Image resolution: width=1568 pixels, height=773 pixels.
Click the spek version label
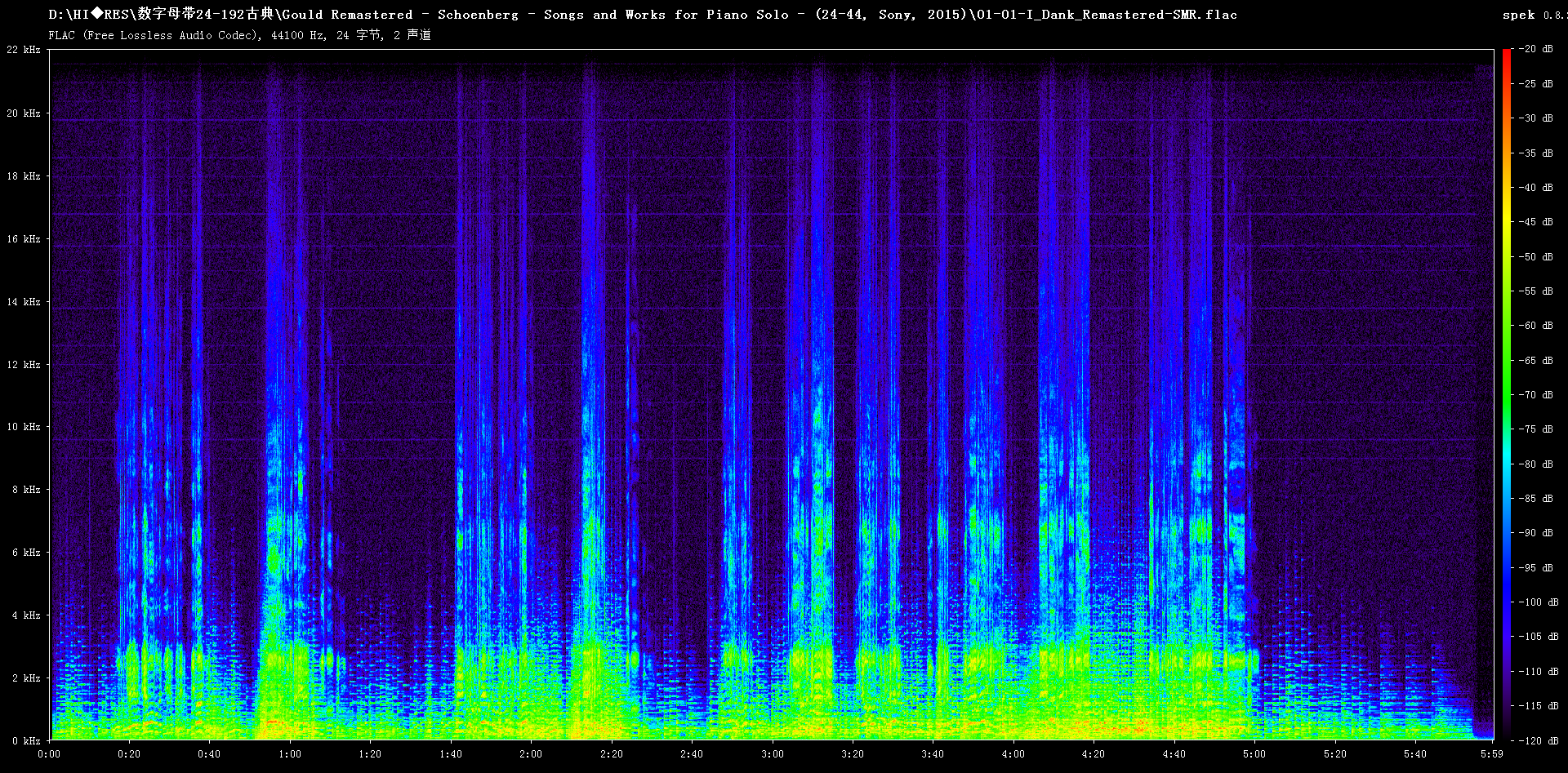click(x=1533, y=15)
